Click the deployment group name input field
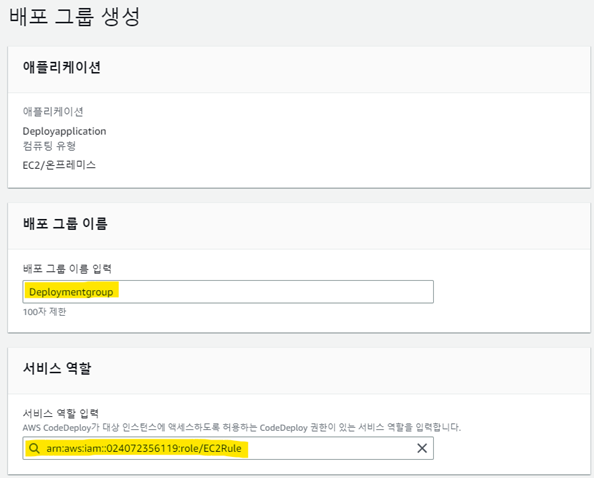594x478 pixels. (x=228, y=292)
